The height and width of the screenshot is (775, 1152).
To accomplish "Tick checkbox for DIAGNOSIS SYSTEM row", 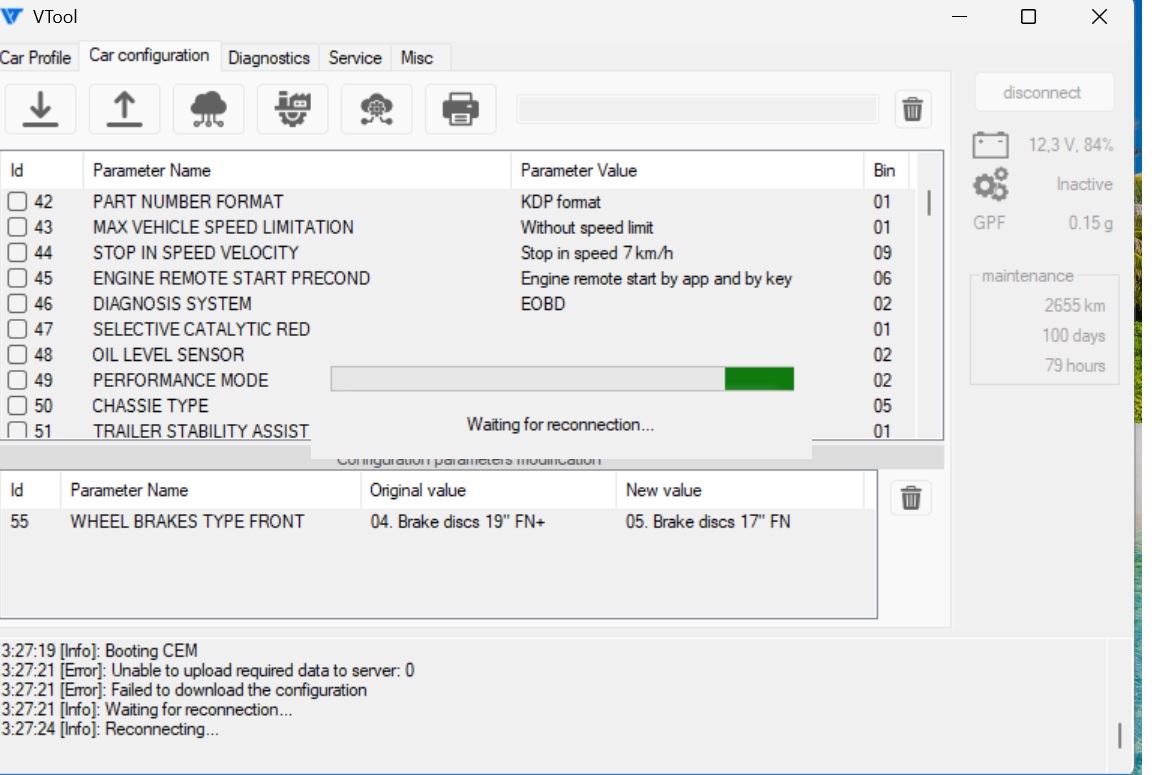I will pyautogui.click(x=17, y=303).
